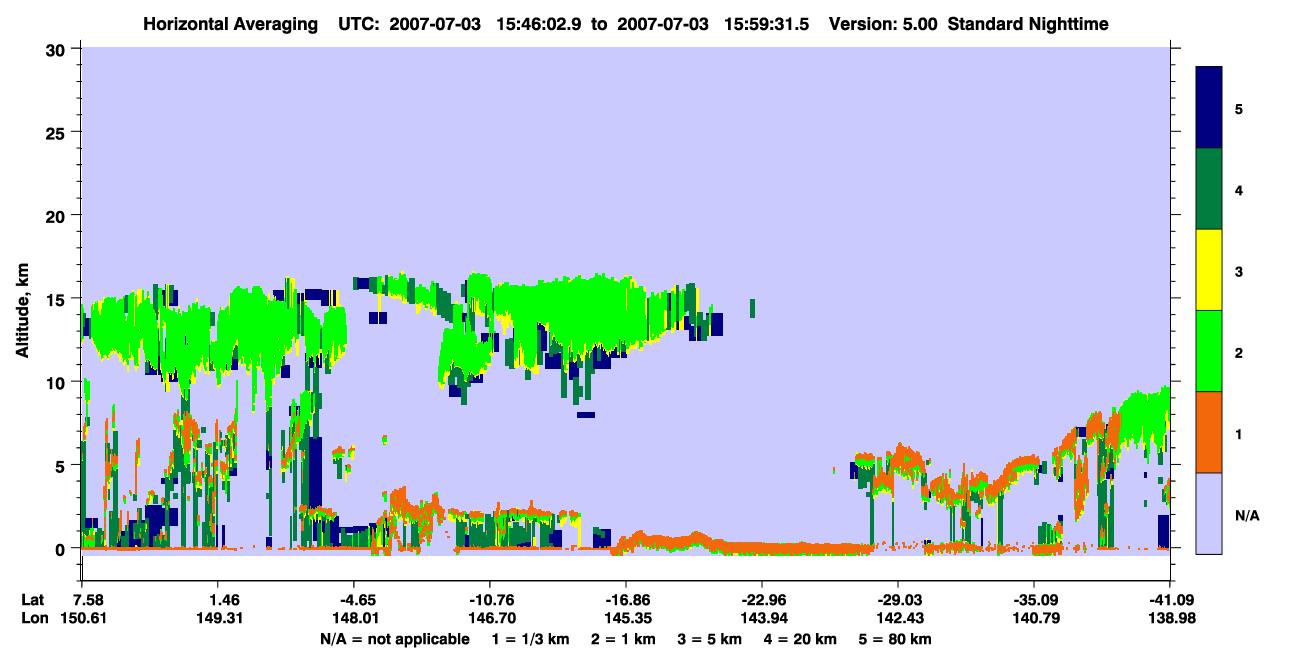Click legend entry '4 = 20 km'
Screen dimensions: 1300x667
(x=800, y=638)
